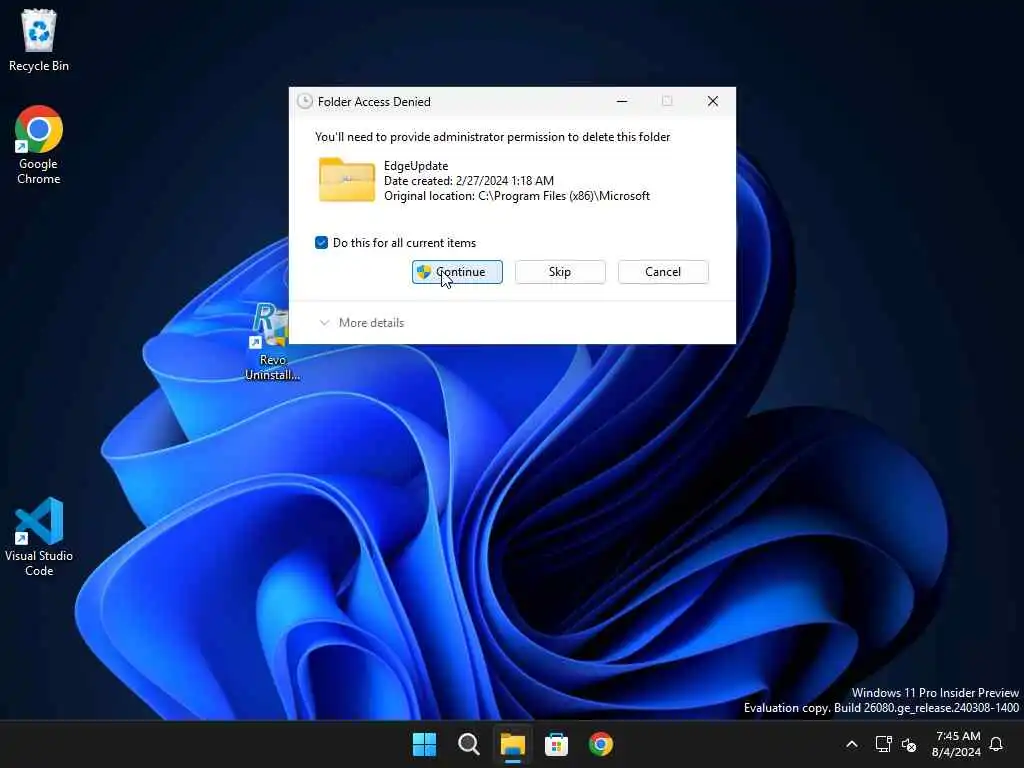Screen dimensions: 1024x768
Task: Open the network status tray icon
Action: (x=883, y=744)
